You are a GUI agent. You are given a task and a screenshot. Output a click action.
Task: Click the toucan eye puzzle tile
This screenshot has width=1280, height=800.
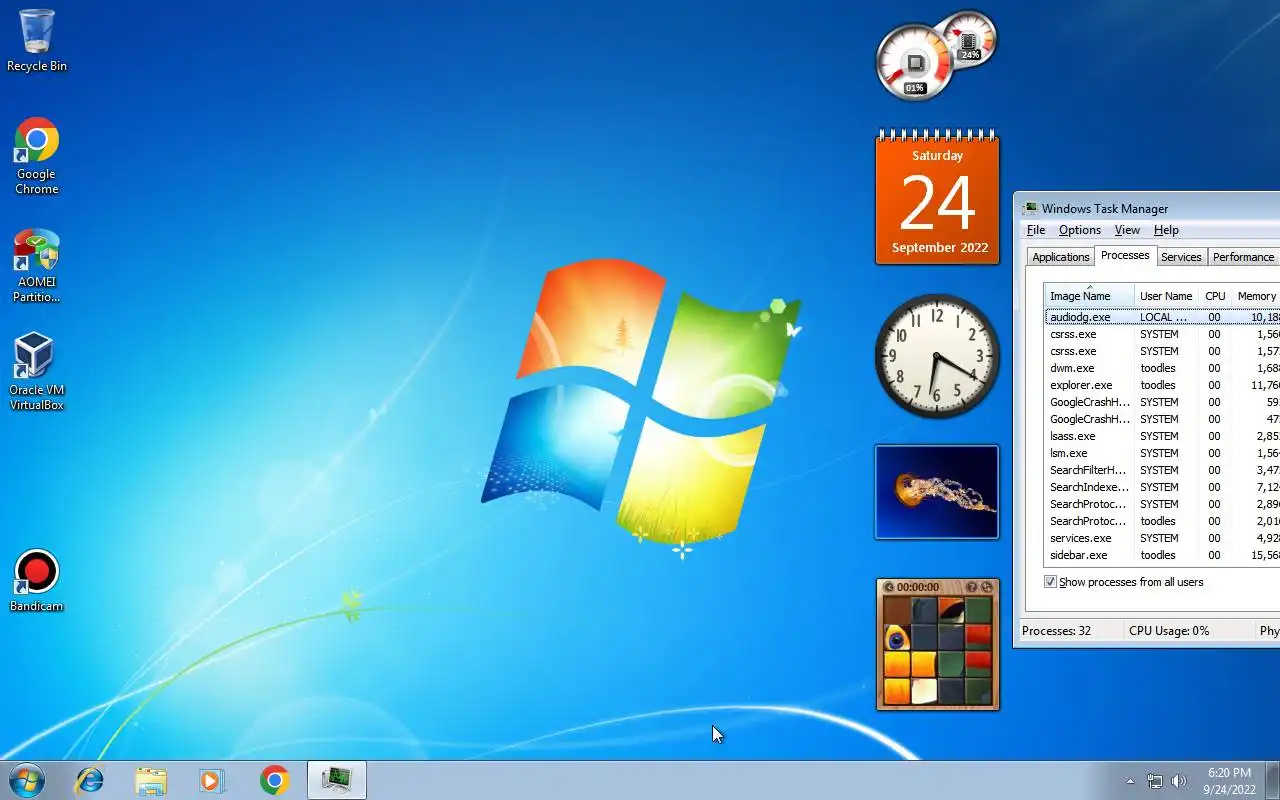pyautogui.click(x=897, y=637)
